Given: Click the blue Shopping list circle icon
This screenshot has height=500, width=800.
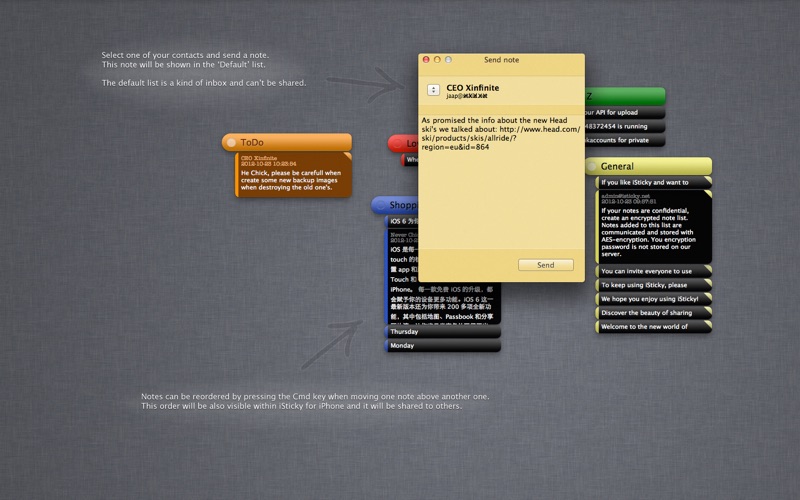Looking at the screenshot, I should 381,205.
